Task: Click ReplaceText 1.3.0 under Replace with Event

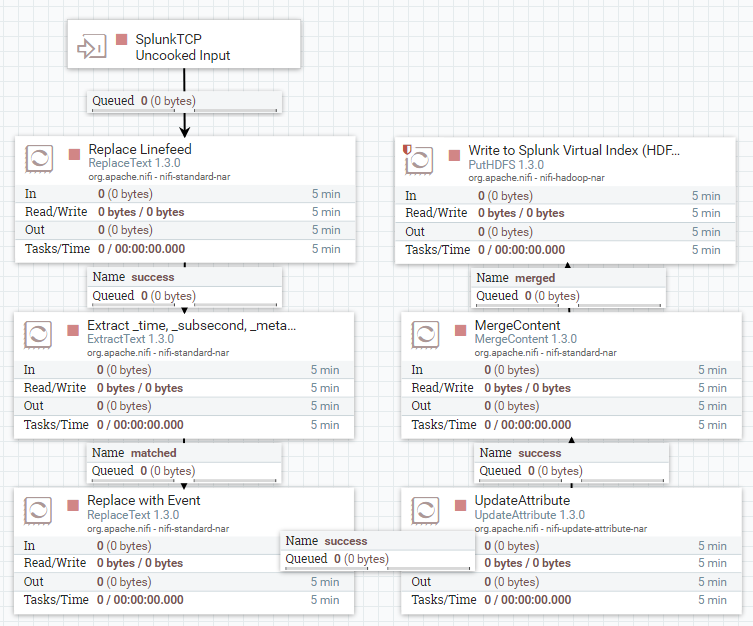Action: click(x=133, y=515)
